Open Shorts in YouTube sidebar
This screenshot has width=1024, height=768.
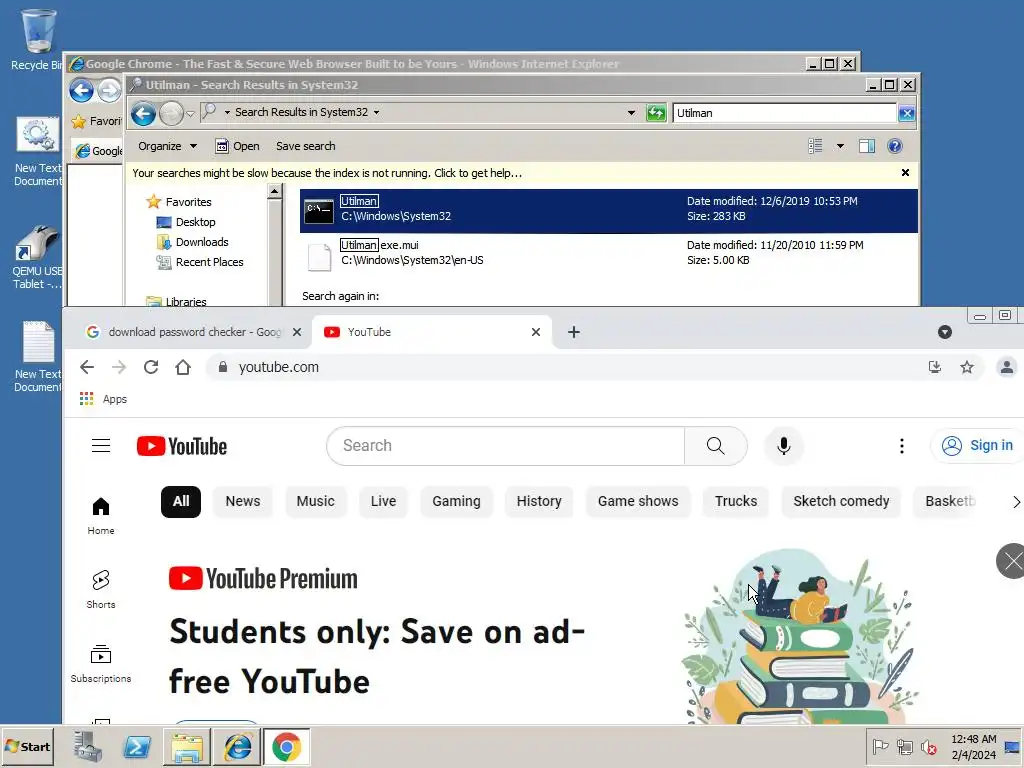coord(101,590)
